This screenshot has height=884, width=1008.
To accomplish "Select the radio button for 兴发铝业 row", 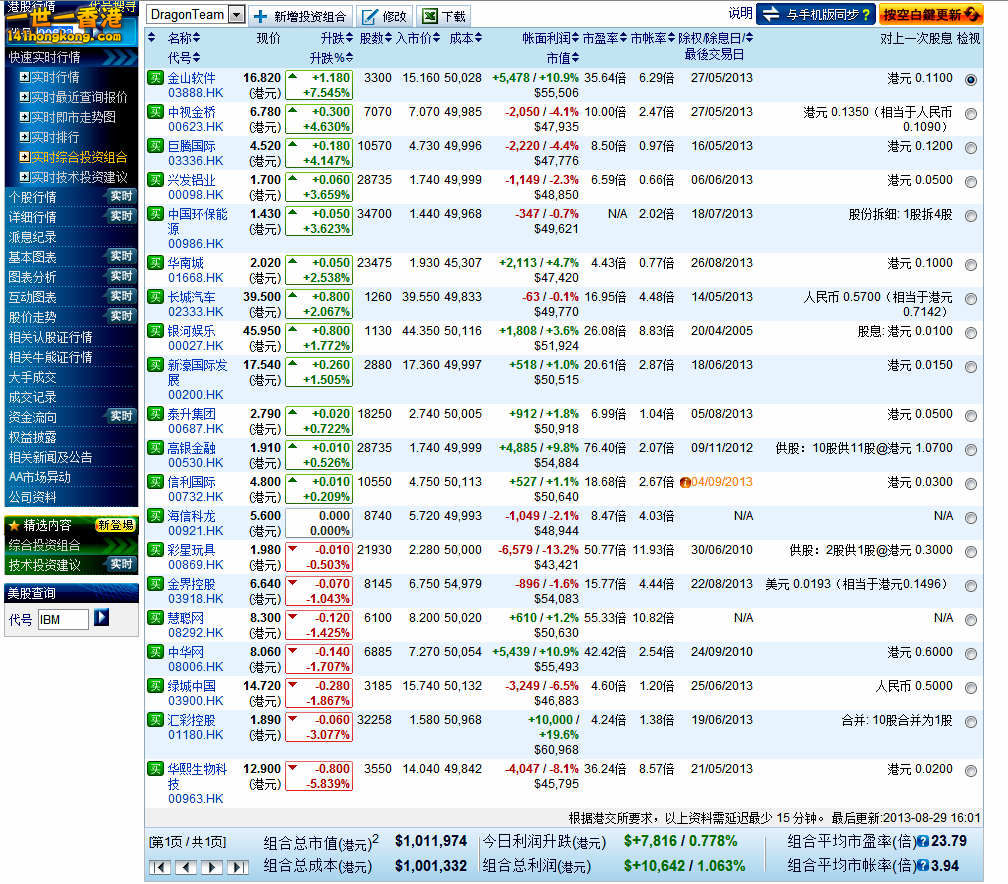I will 971,182.
